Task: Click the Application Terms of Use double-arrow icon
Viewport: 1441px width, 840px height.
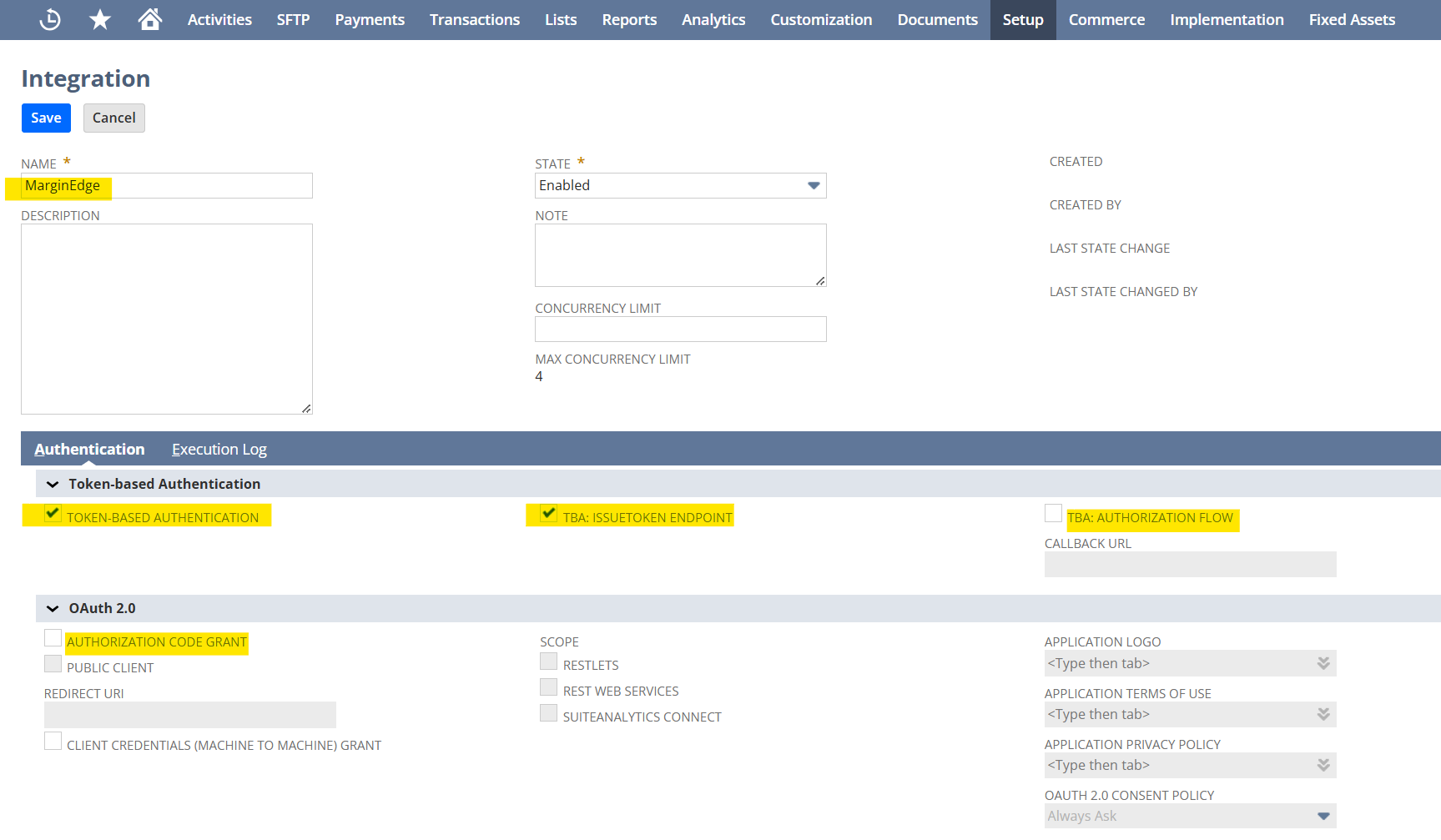Action: pos(1323,714)
